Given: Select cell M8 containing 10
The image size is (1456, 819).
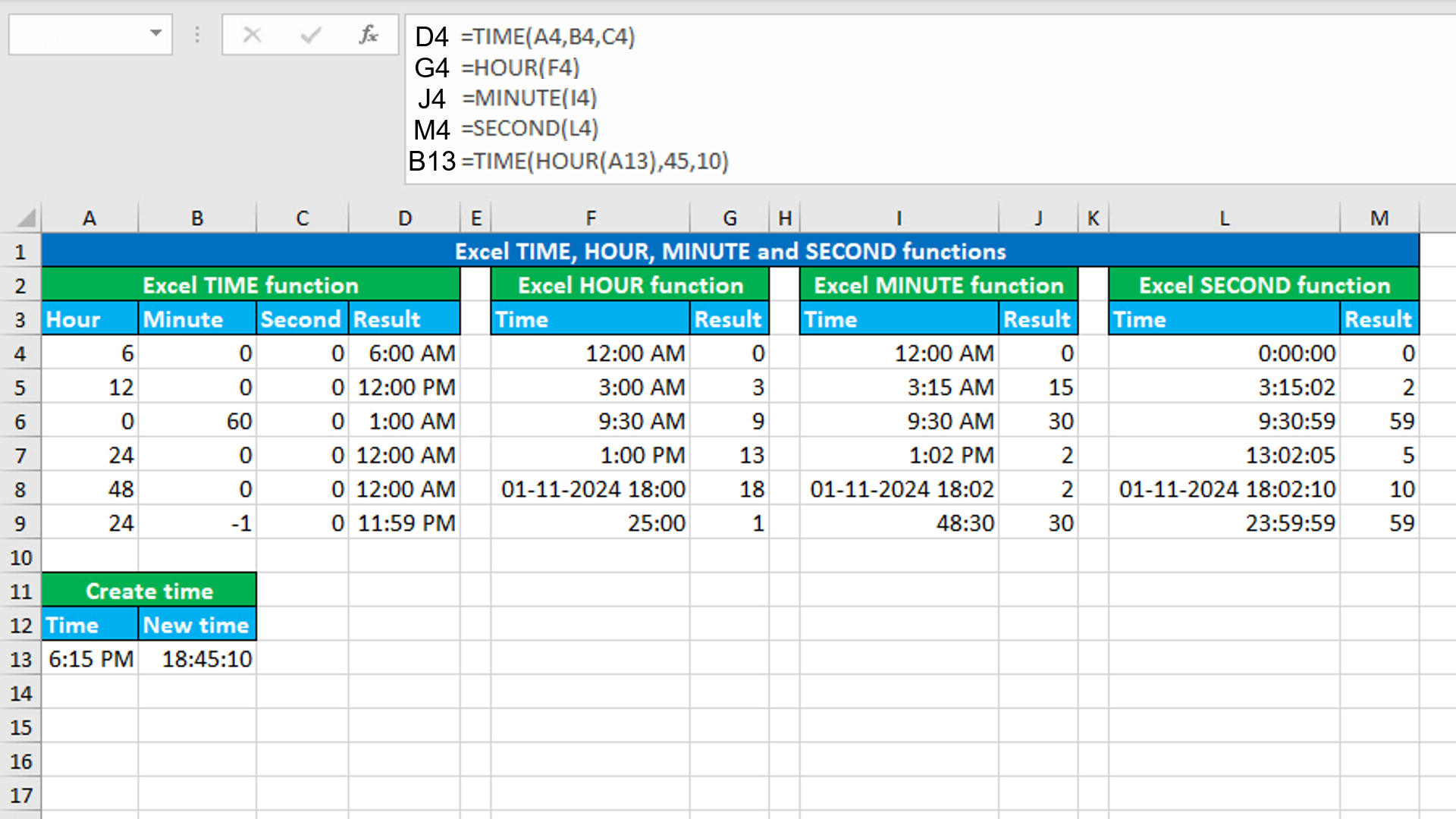Looking at the screenshot, I should point(1379,489).
